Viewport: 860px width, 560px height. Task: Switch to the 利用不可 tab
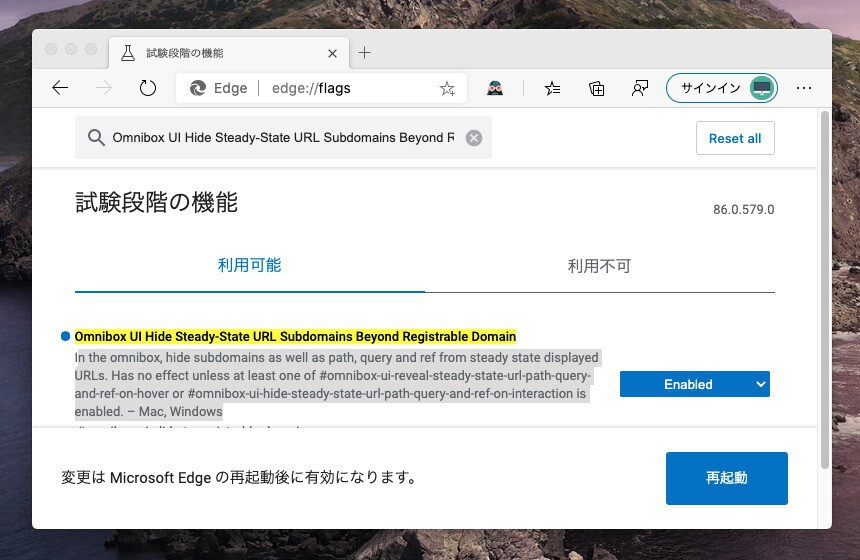(599, 267)
